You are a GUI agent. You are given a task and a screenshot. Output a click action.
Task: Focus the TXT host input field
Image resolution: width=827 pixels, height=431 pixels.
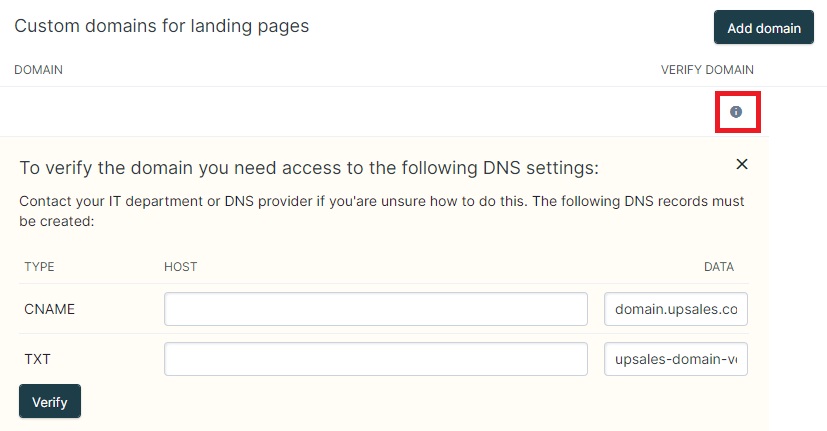[376, 359]
